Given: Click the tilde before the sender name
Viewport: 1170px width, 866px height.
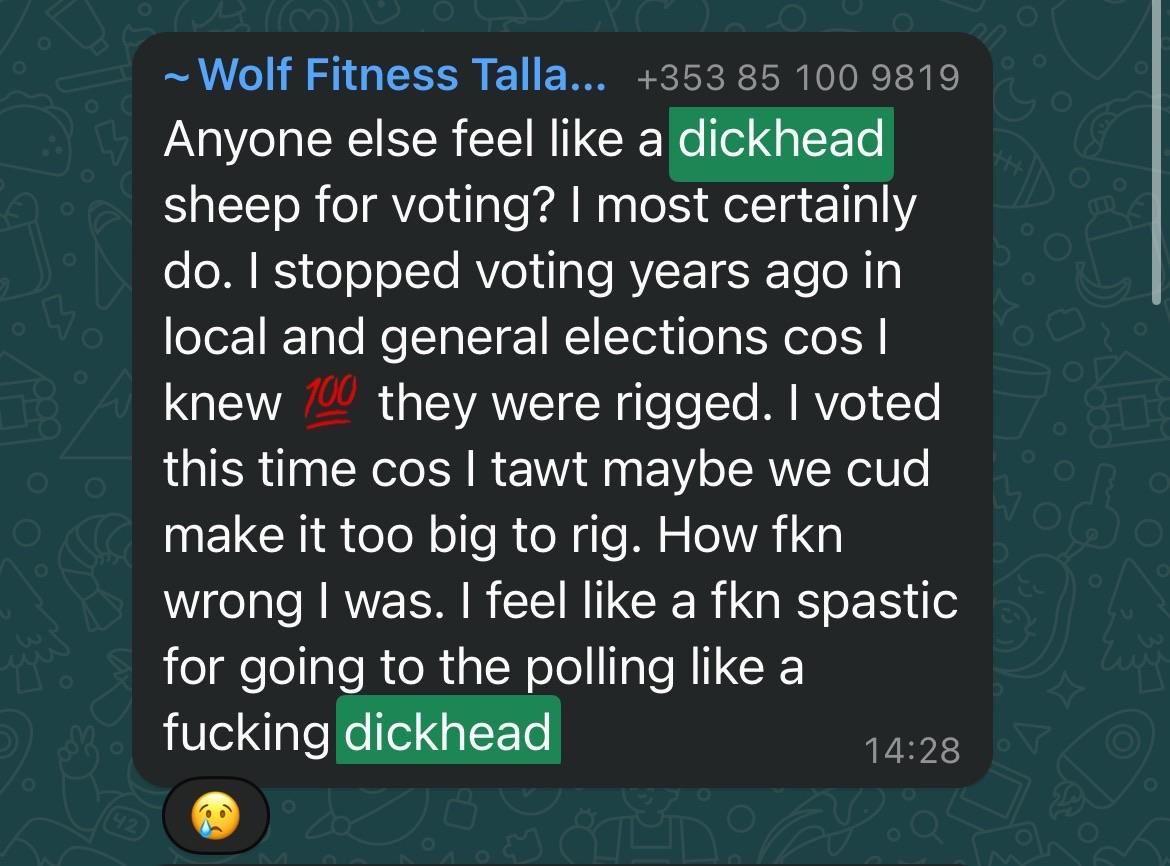Looking at the screenshot, I should [177, 78].
